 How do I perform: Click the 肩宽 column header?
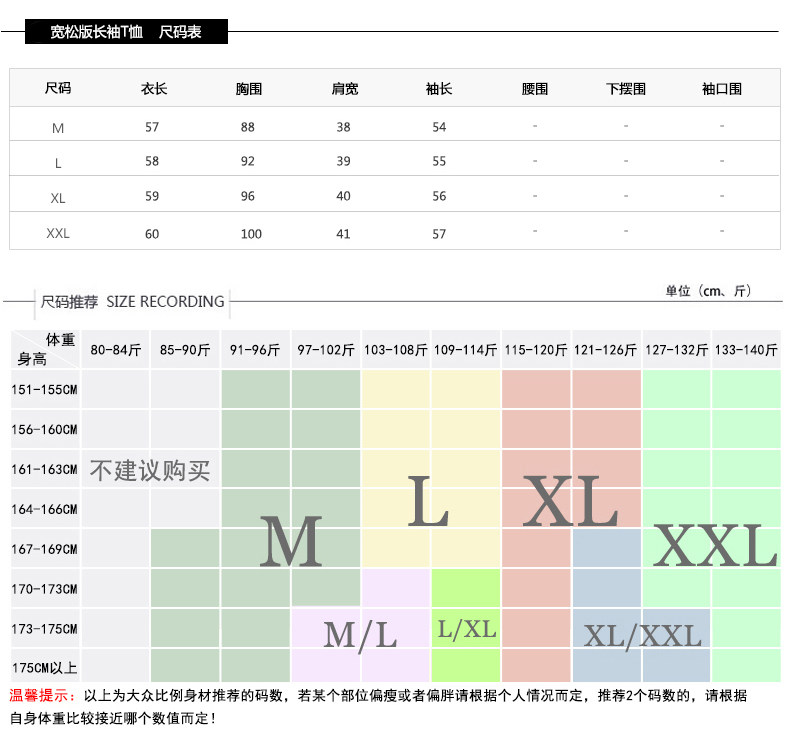pyautogui.click(x=345, y=89)
